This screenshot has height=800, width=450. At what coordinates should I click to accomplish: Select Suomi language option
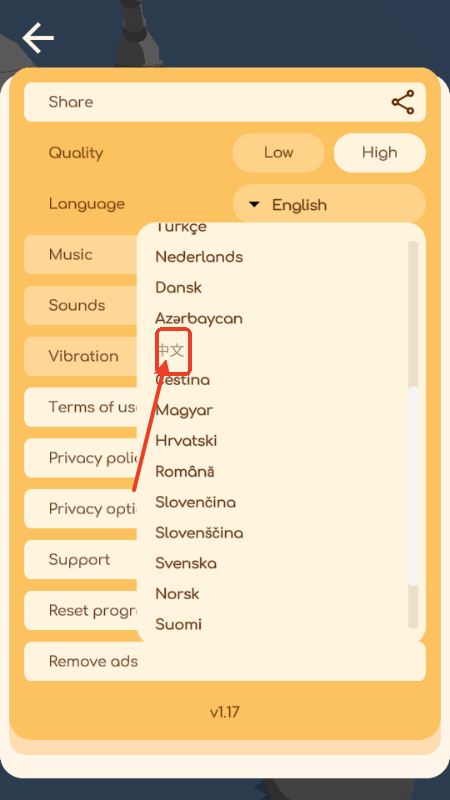179,624
